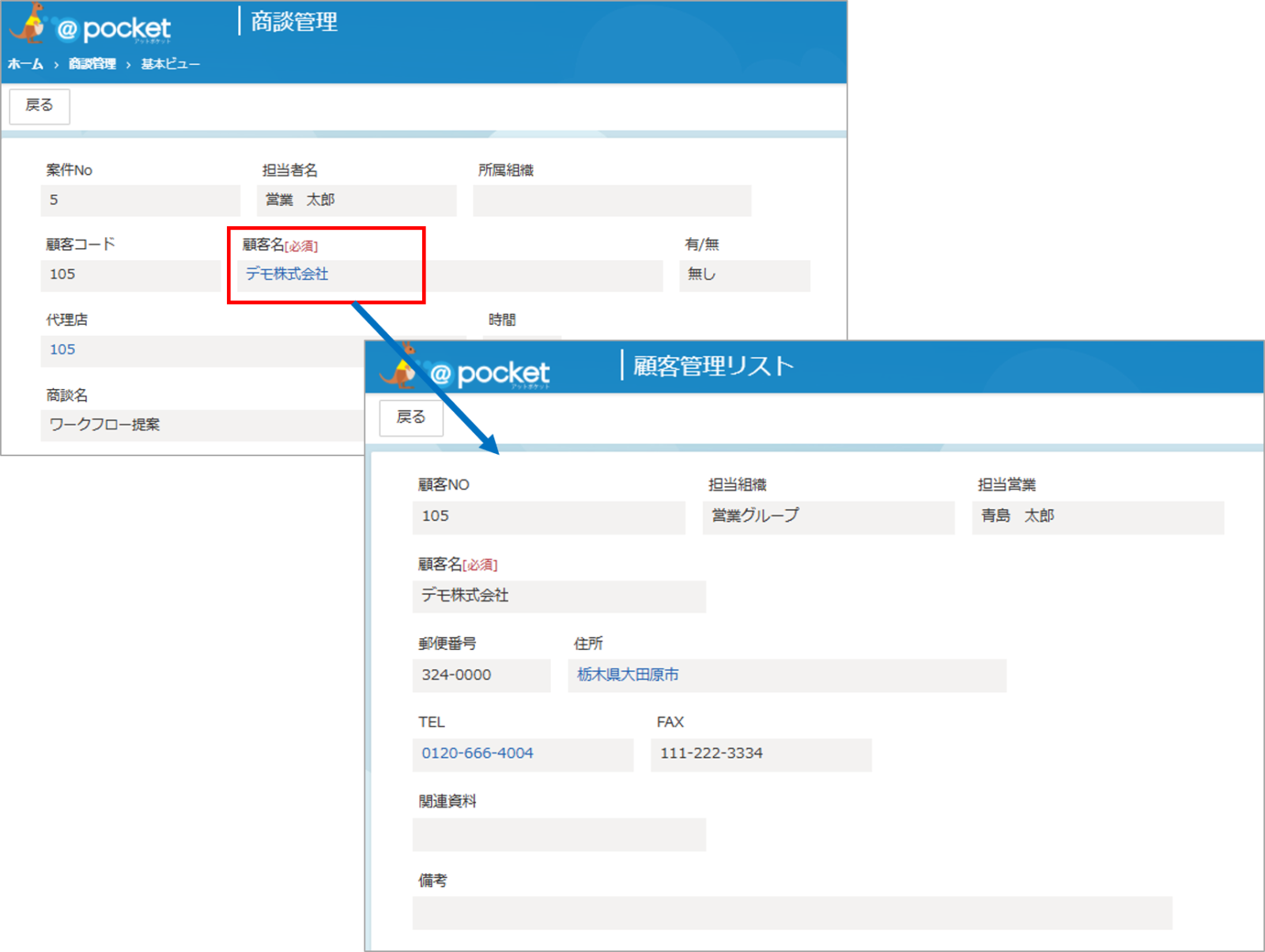
Task: Click the 代理店 link value 105
Action: pyautogui.click(x=62, y=349)
